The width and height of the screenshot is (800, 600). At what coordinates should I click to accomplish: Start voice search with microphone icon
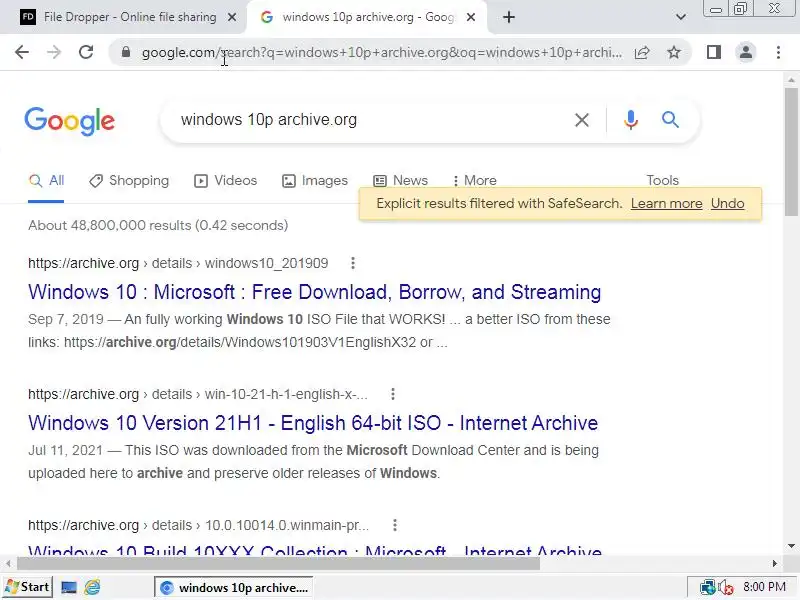(x=631, y=120)
